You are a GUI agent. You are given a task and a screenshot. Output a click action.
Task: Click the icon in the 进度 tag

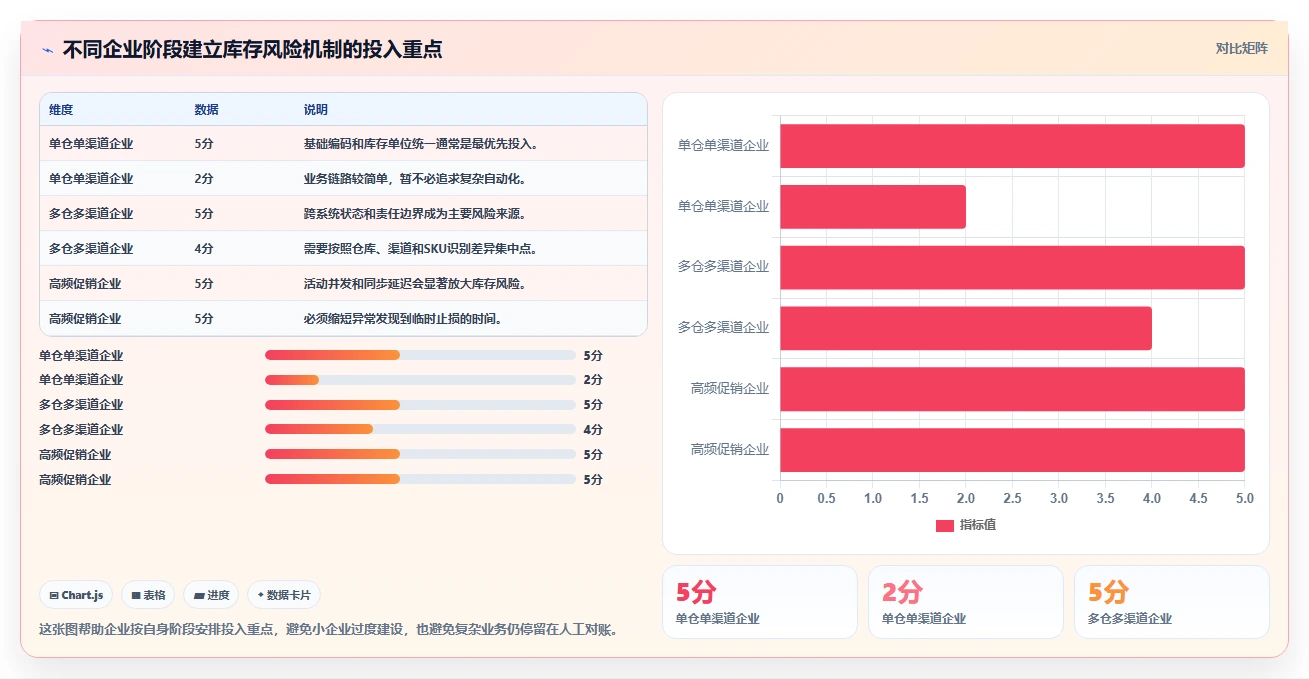pyautogui.click(x=199, y=595)
